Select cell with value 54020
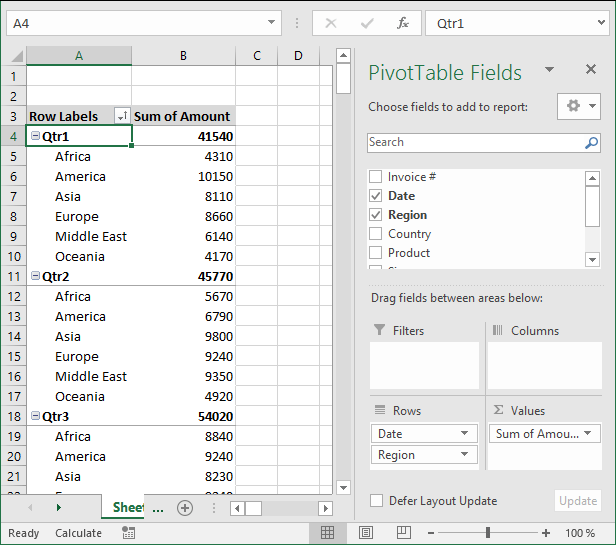Image resolution: width=616 pixels, height=545 pixels. coord(183,416)
